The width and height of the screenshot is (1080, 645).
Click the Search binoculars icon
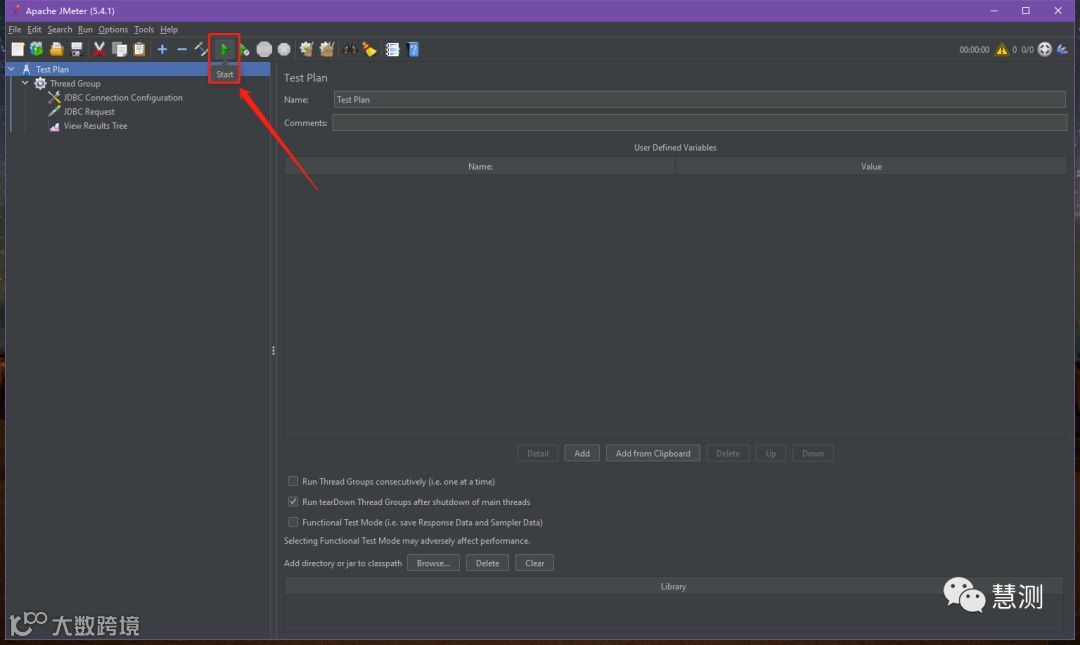click(350, 49)
